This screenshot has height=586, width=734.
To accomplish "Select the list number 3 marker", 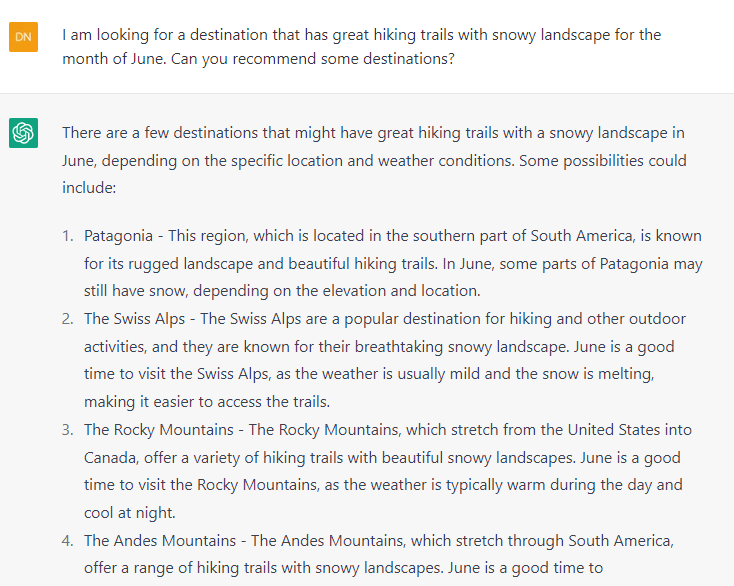I will point(68,430).
